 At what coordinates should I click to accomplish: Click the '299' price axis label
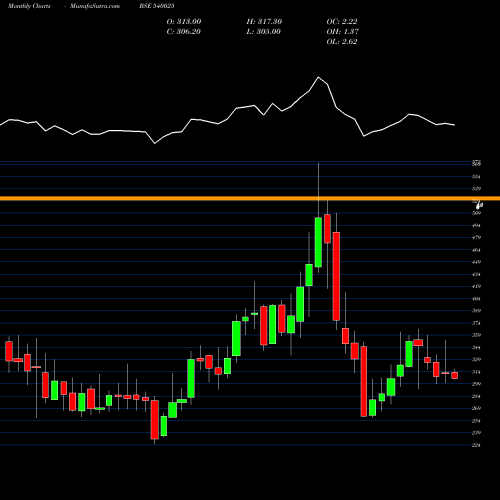(476, 384)
